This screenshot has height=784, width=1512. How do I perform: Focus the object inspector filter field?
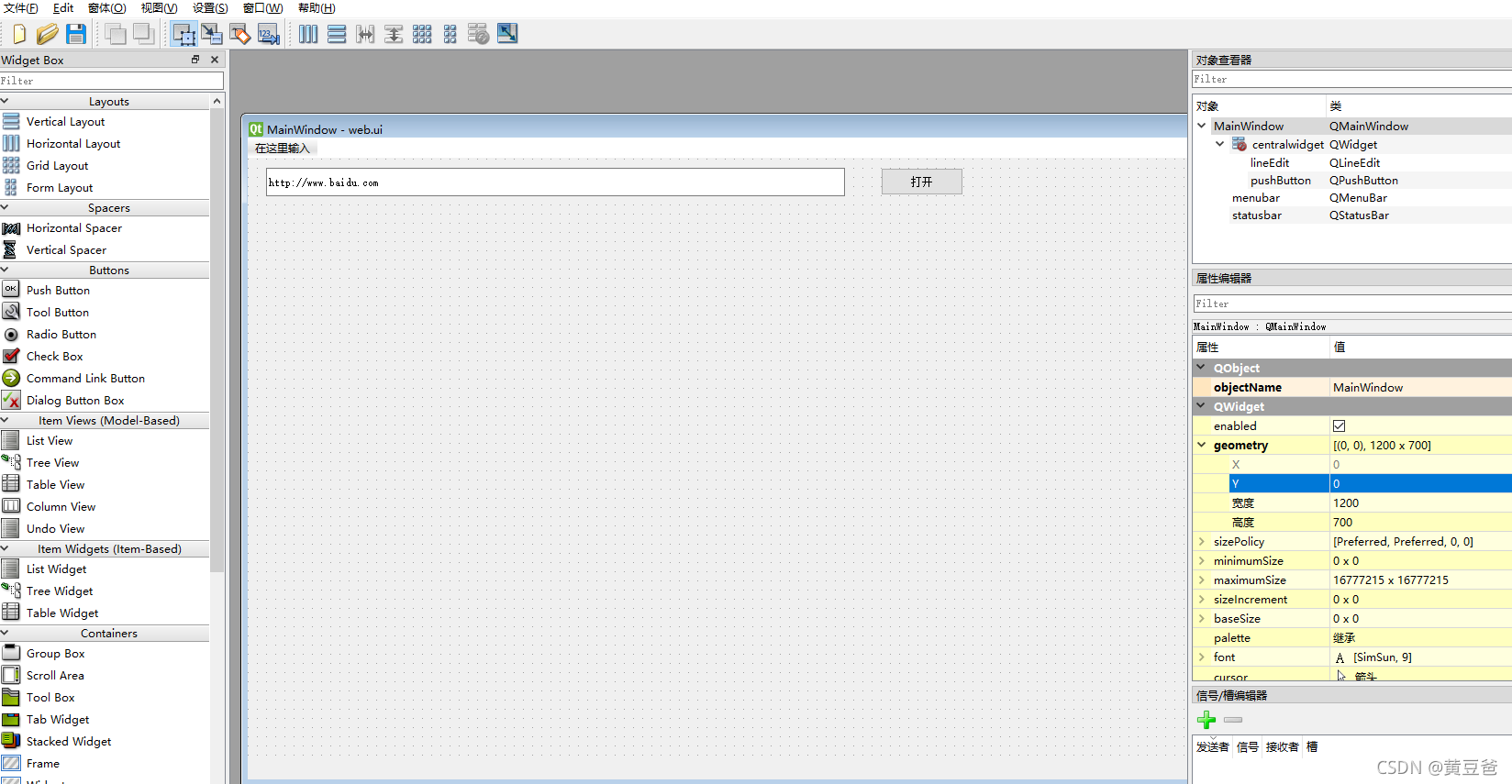pos(1351,80)
